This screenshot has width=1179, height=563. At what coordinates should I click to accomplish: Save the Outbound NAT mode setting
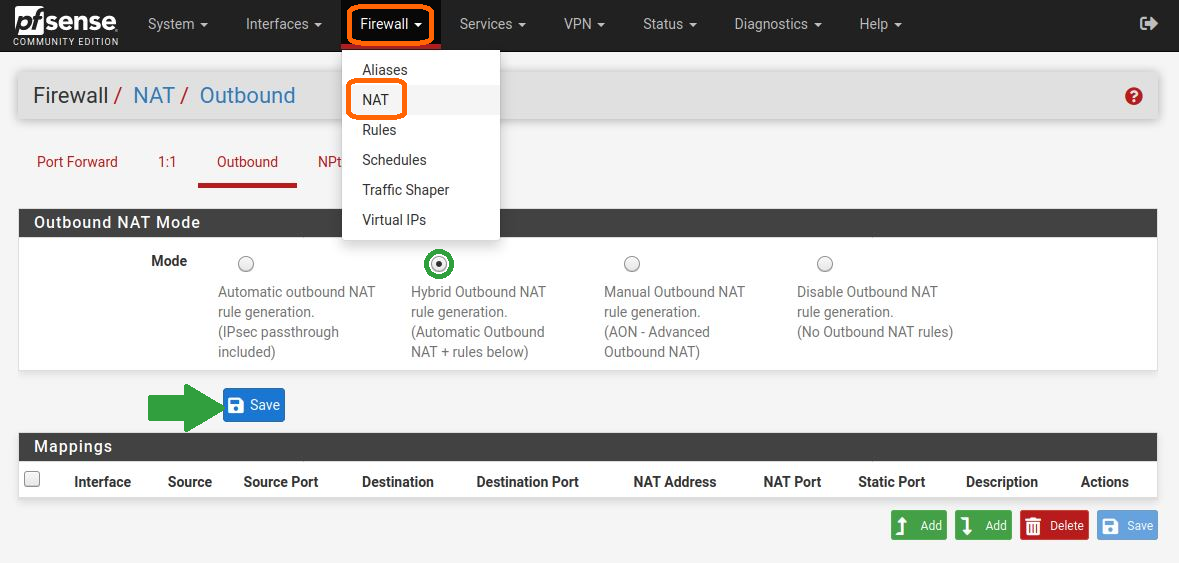[254, 405]
